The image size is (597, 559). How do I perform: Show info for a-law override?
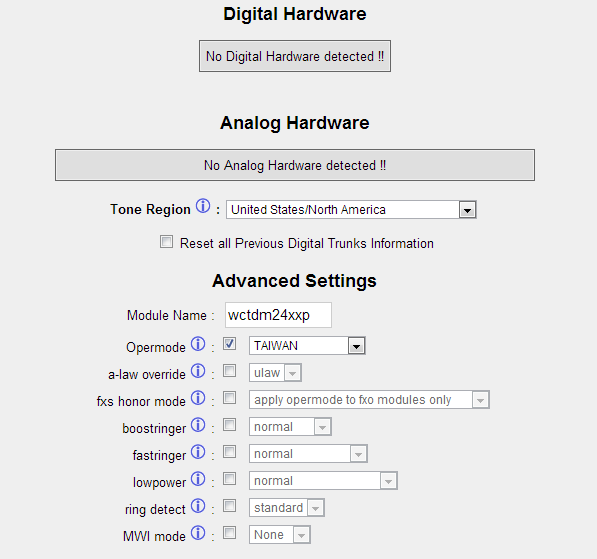(198, 371)
